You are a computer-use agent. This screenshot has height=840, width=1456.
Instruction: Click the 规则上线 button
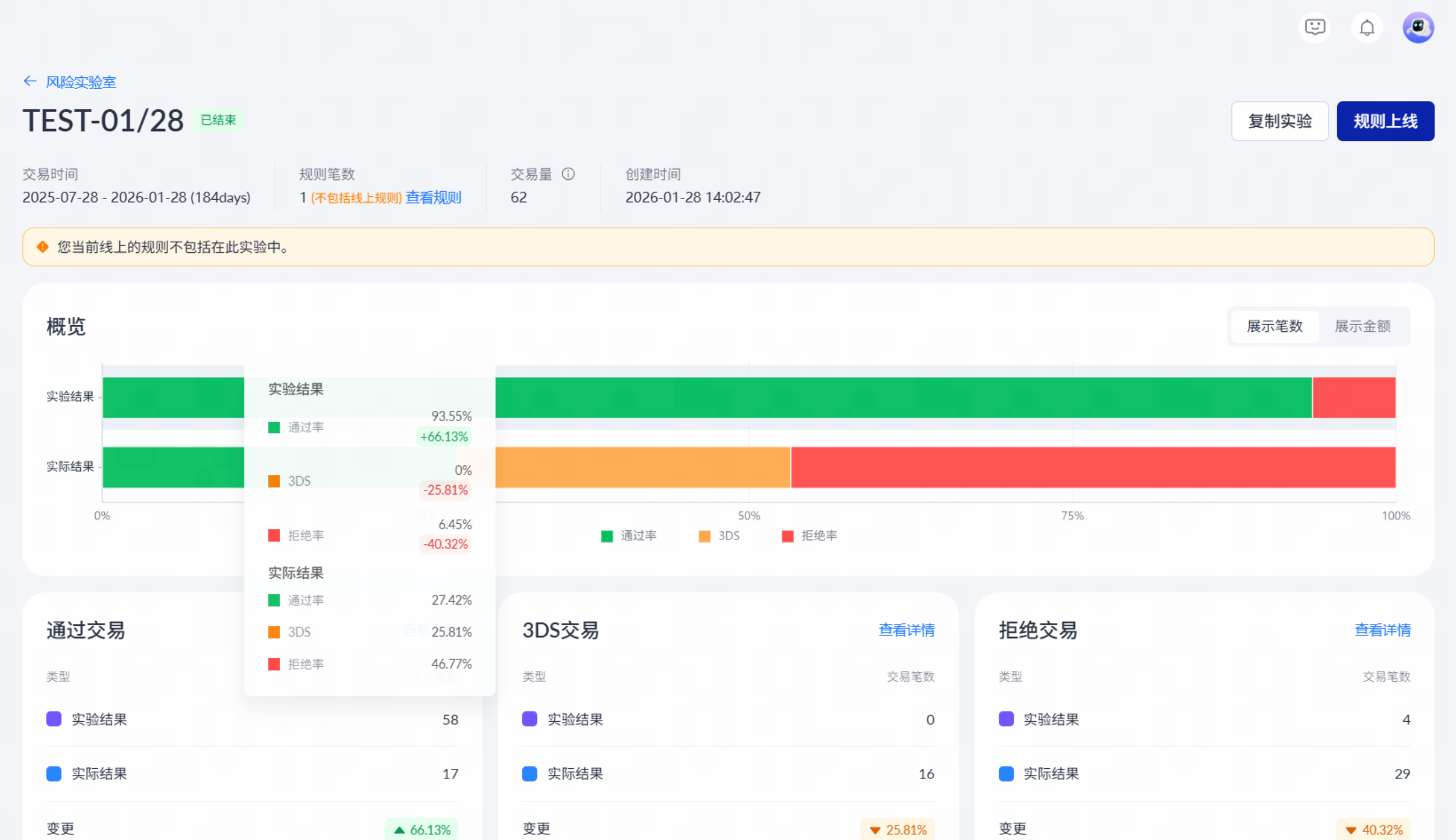click(1385, 121)
